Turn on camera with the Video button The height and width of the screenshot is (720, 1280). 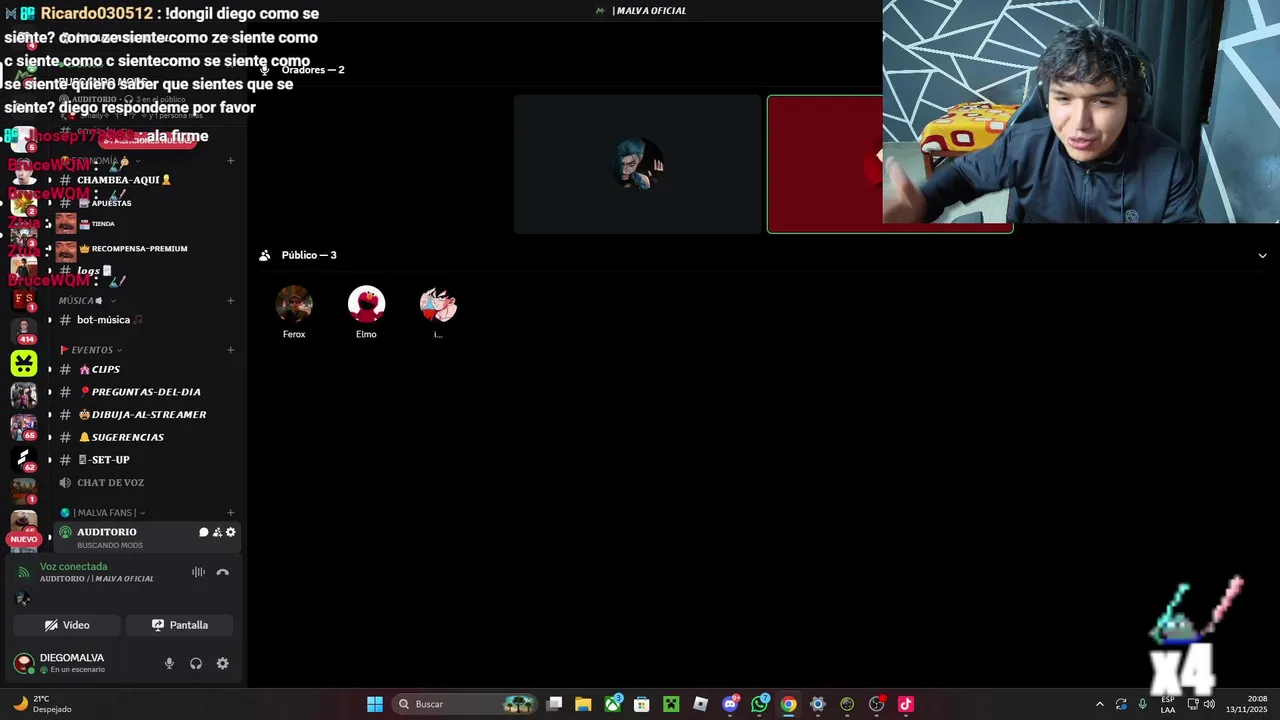pyautogui.click(x=67, y=625)
